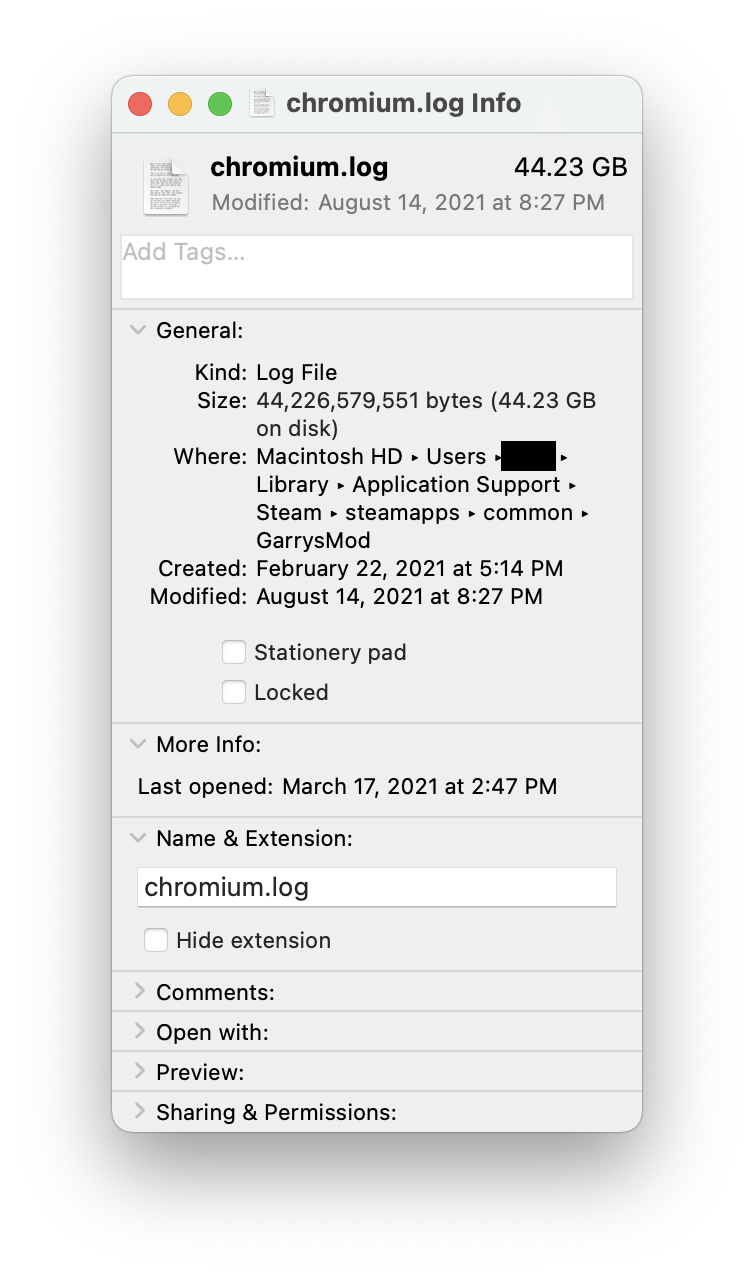Enable the Stationery pad checkbox
Viewport: 754px width, 1280px height.
pos(234,653)
